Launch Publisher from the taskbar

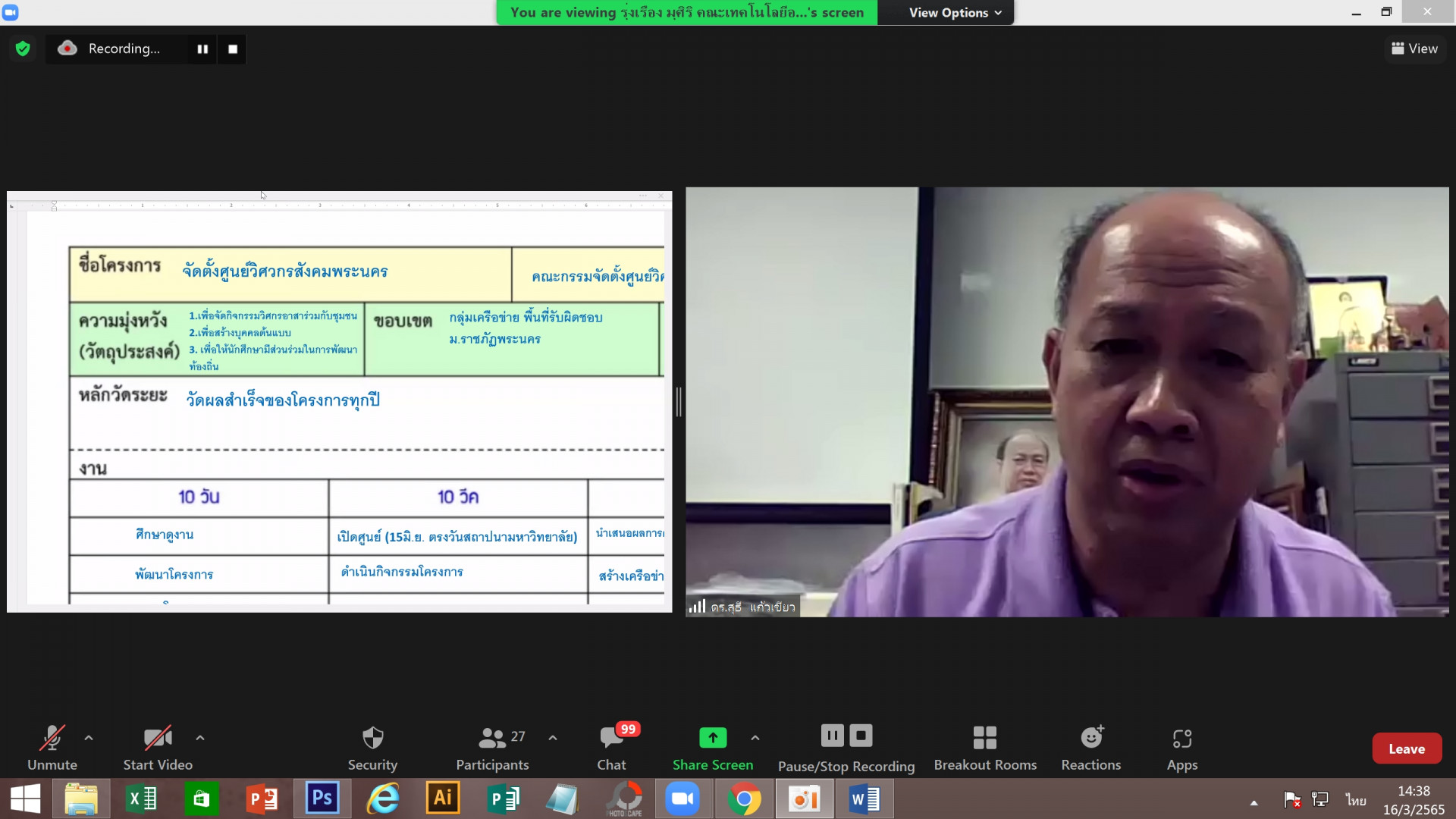503,799
